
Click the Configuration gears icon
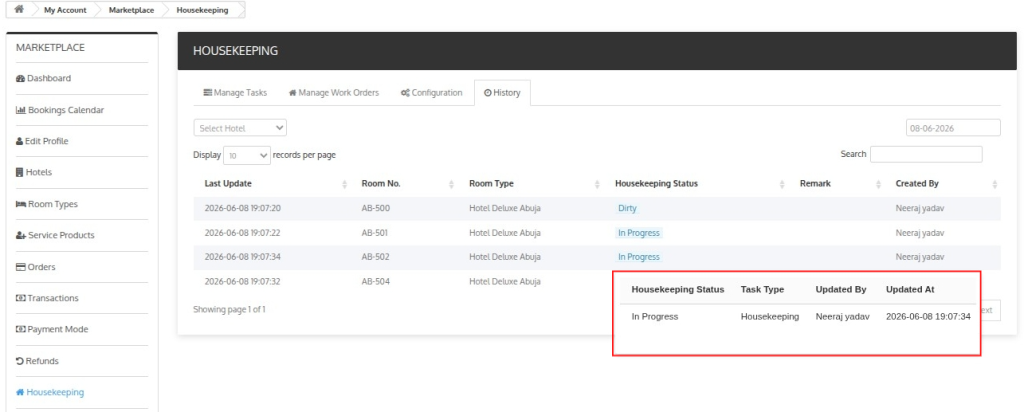pos(405,93)
